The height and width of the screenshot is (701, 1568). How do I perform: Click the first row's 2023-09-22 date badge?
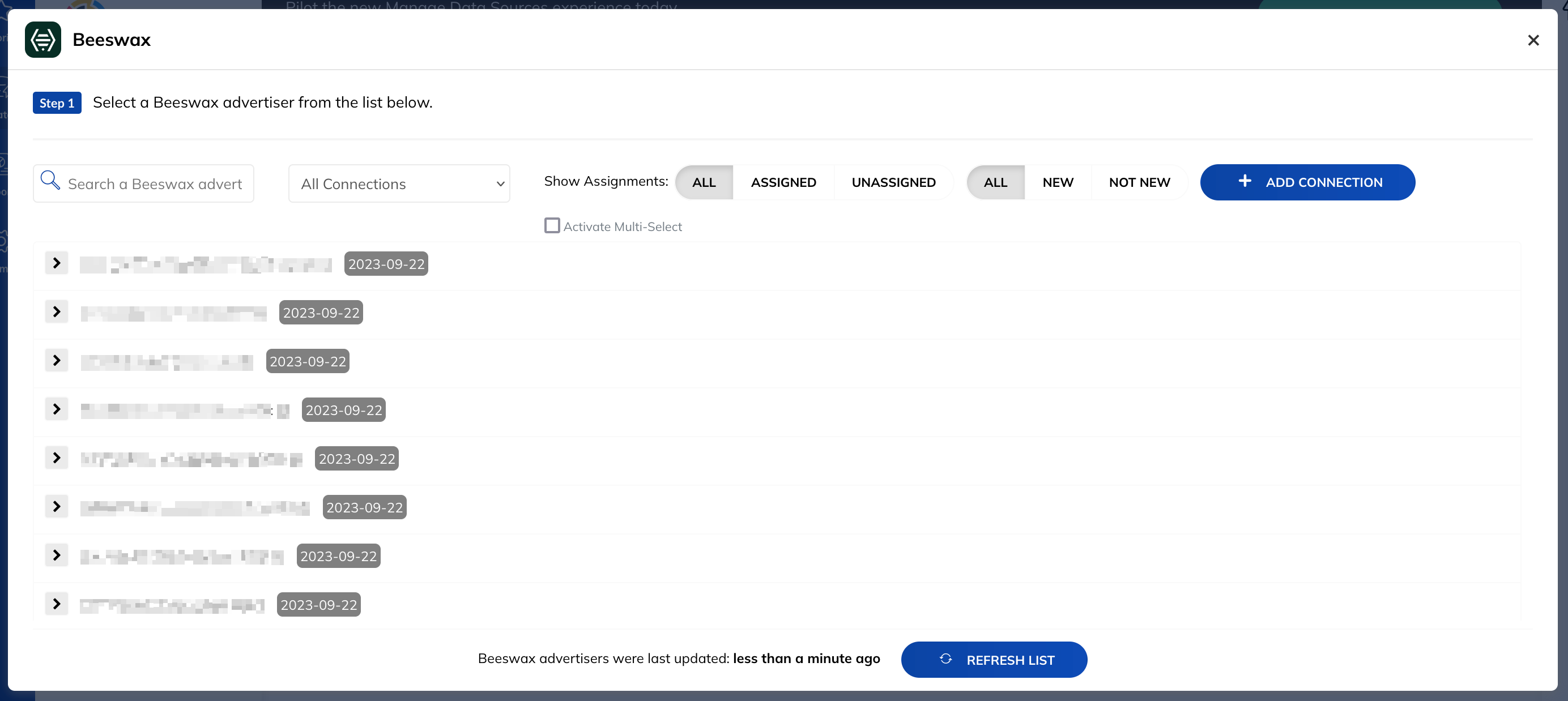click(386, 263)
